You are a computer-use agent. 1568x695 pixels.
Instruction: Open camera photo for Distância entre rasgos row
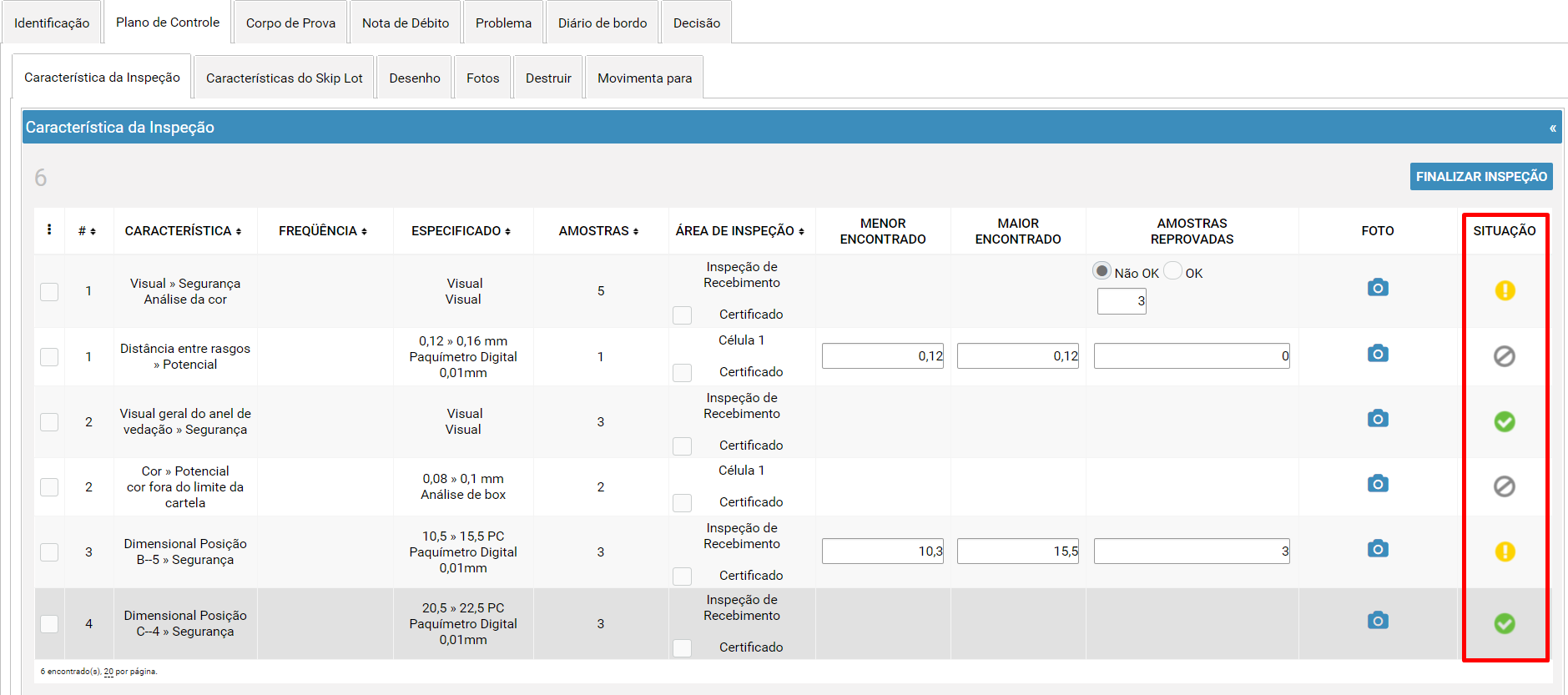pyautogui.click(x=1378, y=354)
